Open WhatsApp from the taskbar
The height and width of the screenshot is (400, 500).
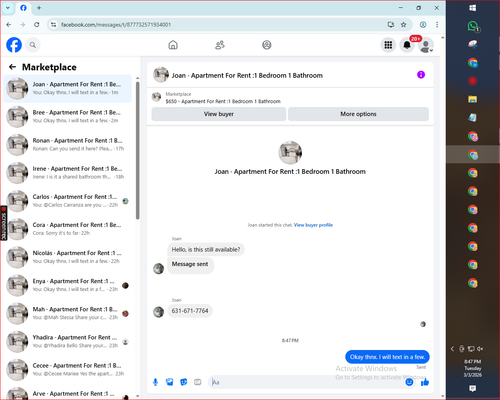tap(473, 26)
